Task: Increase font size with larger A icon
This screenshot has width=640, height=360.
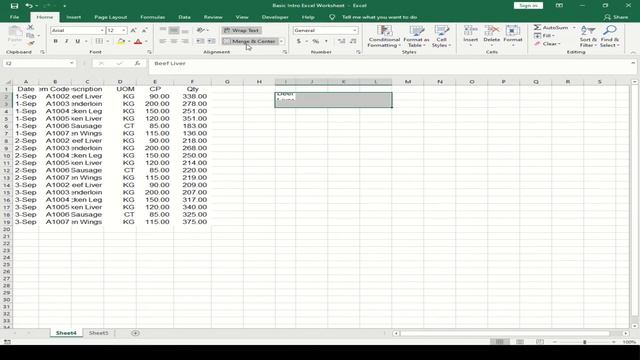Action: coord(133,30)
